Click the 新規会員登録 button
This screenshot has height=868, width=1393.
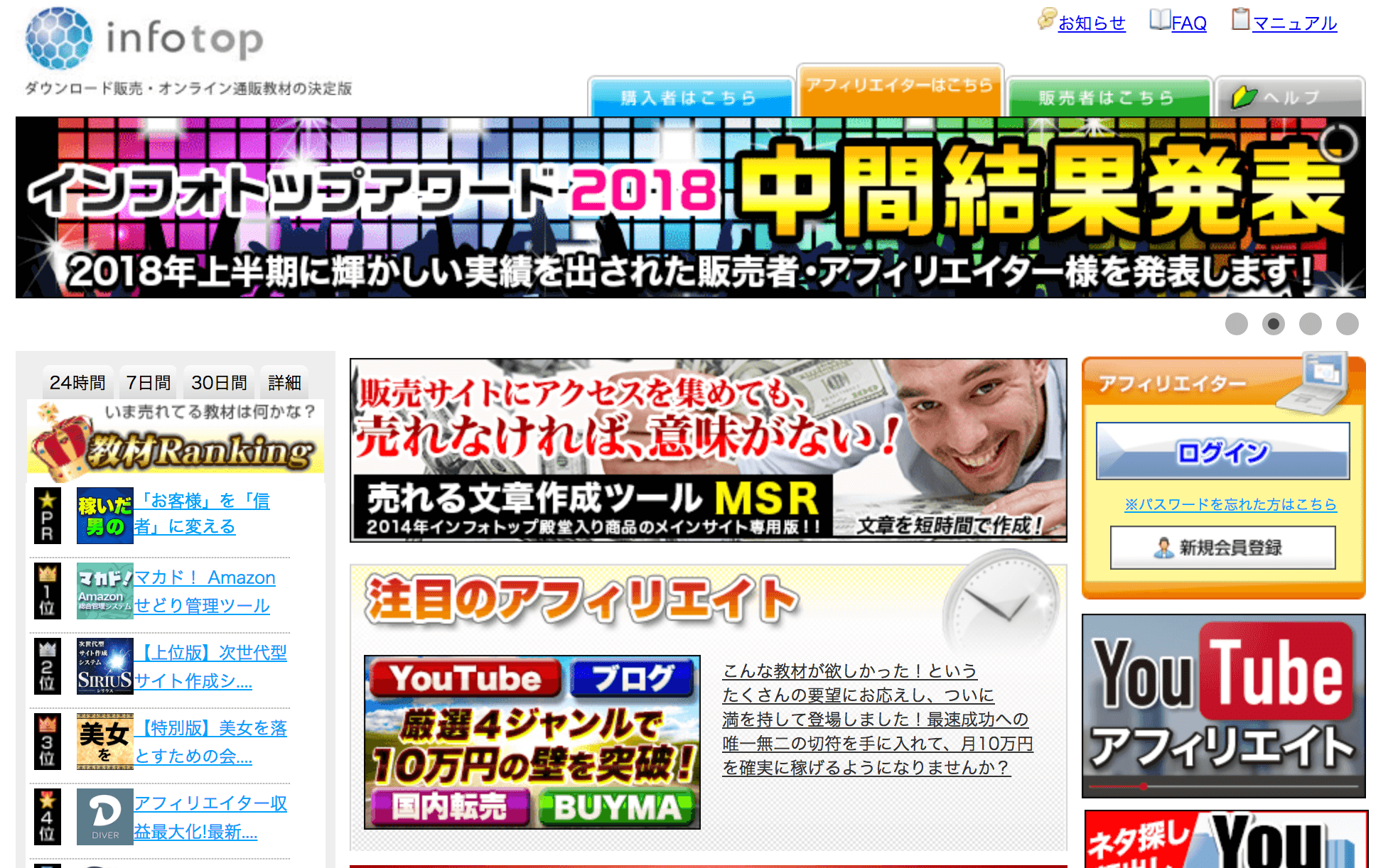pos(1222,547)
